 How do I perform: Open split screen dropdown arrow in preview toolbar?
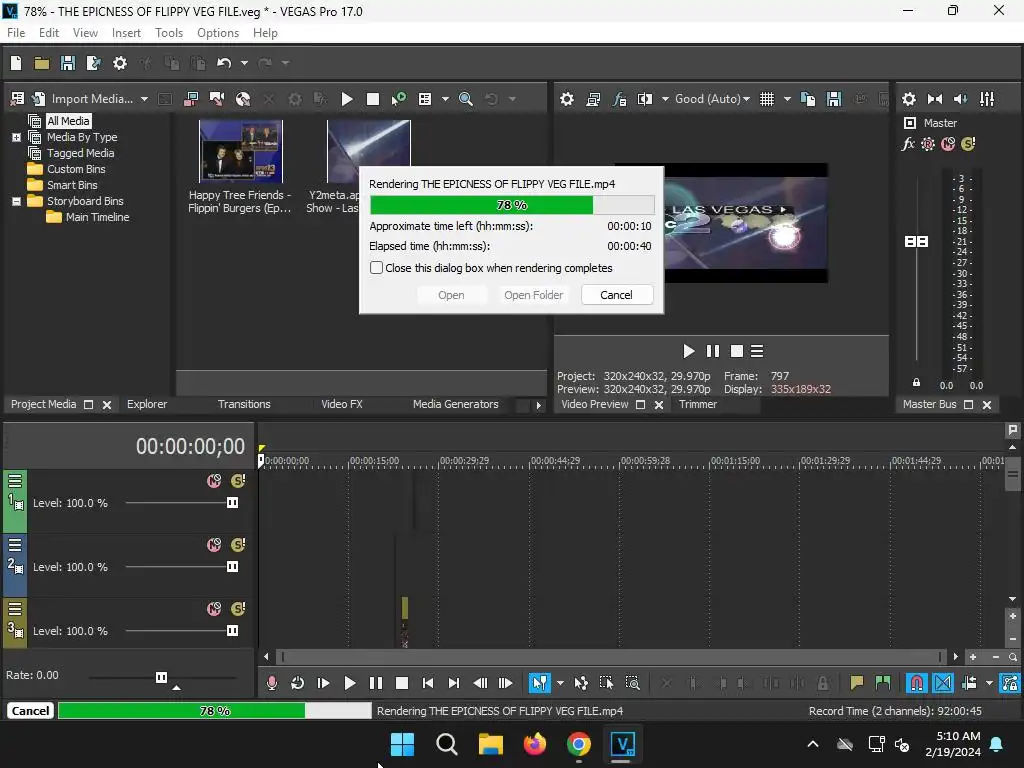pos(665,99)
